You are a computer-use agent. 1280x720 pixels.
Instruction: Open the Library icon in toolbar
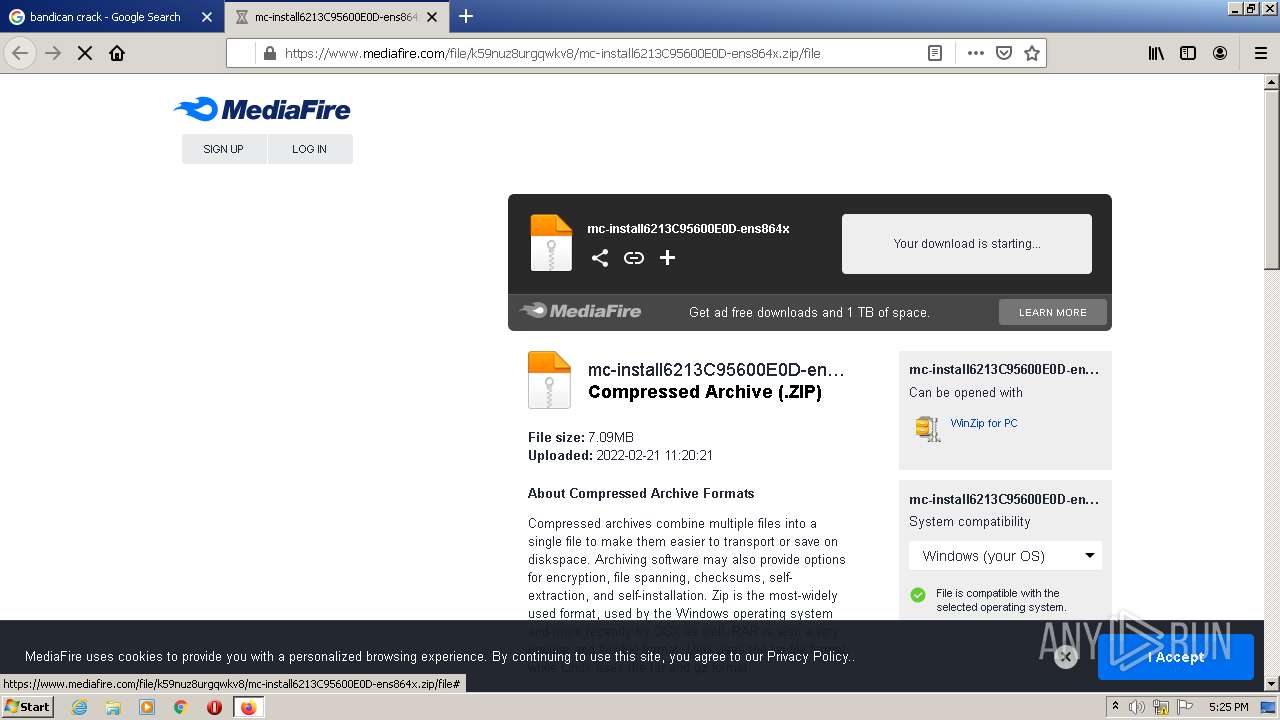[1156, 53]
